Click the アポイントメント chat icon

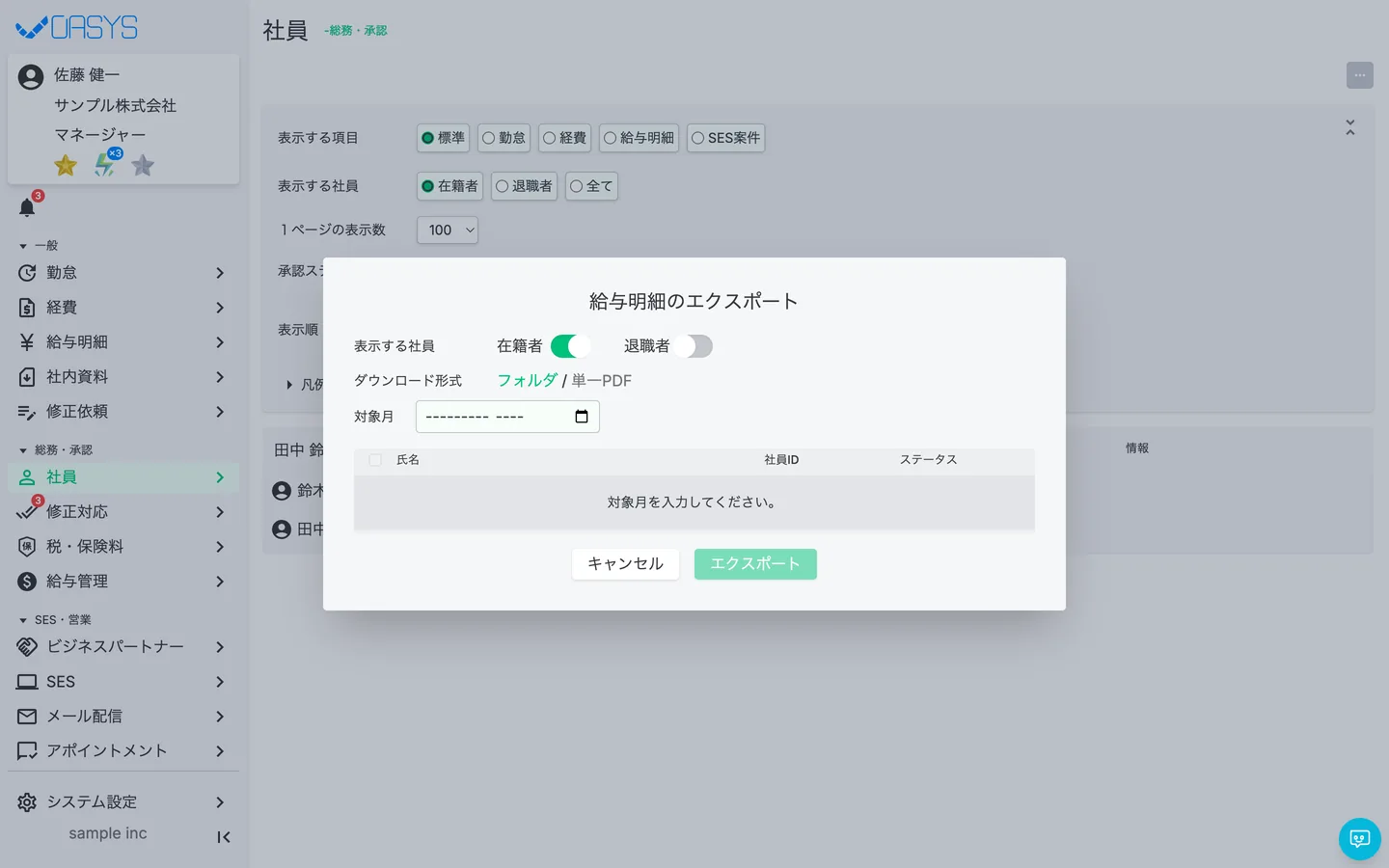pos(27,751)
